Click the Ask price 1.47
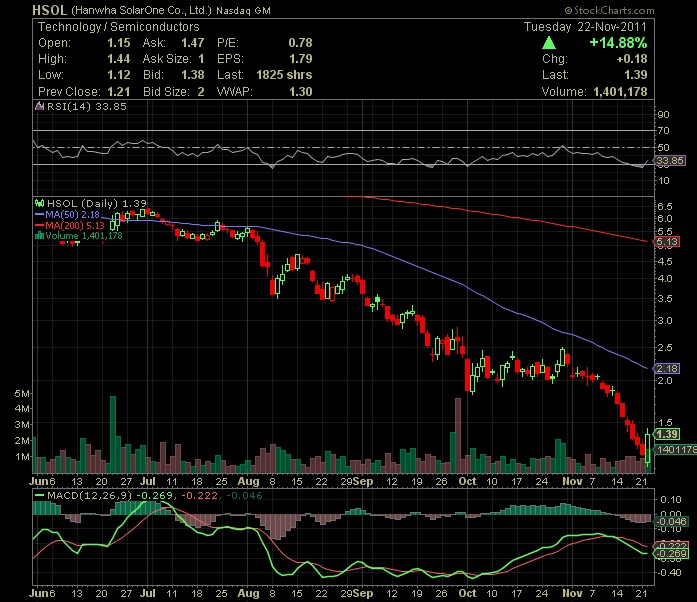697x602 pixels. [x=192, y=43]
